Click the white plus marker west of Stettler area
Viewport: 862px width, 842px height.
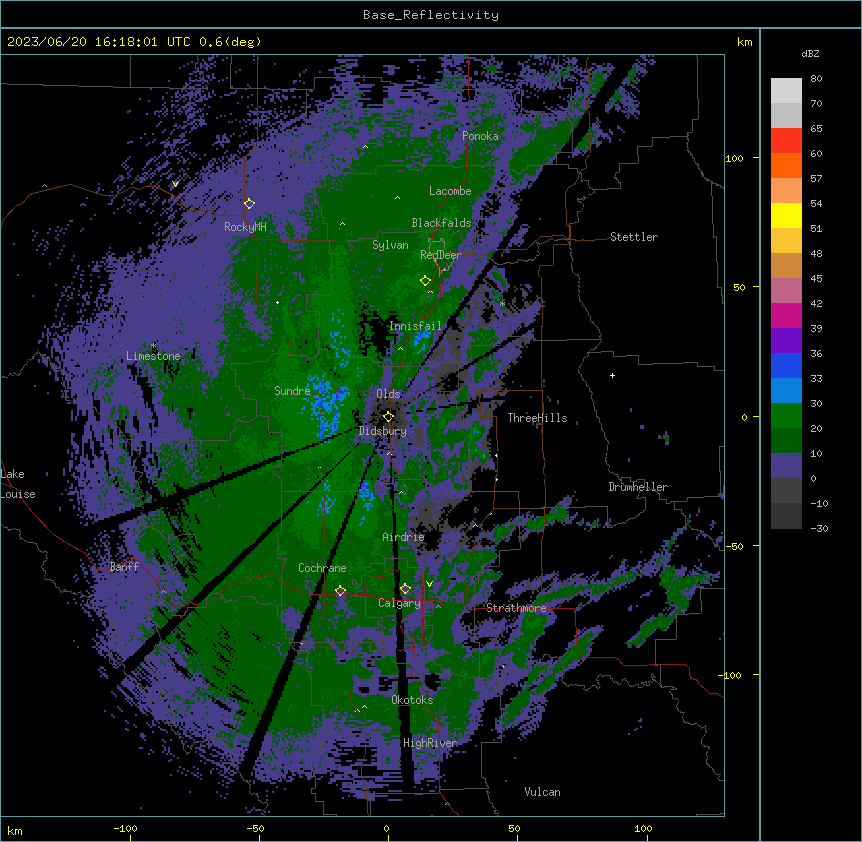612,375
